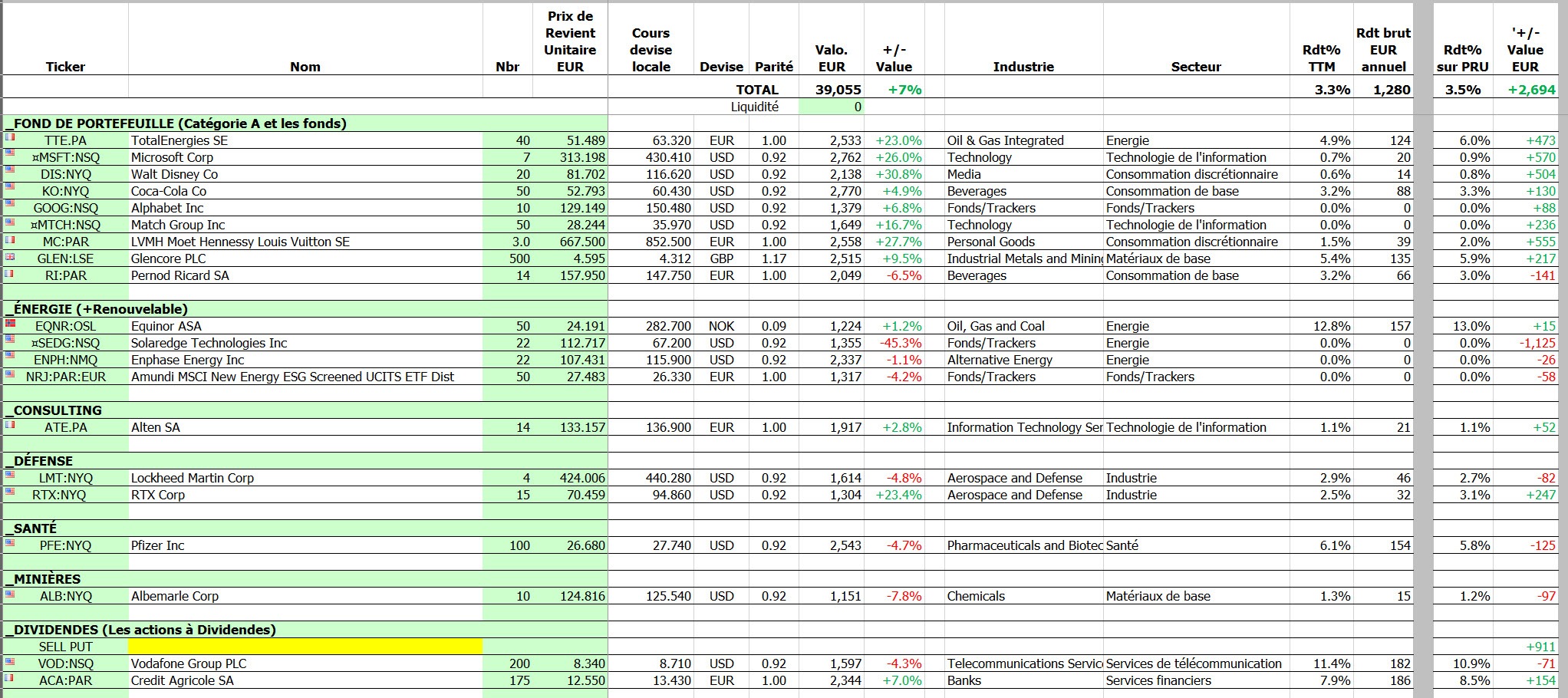The height and width of the screenshot is (698, 1568).
Task: Select the Rdt% sur PRU header
Action: (x=1462, y=58)
